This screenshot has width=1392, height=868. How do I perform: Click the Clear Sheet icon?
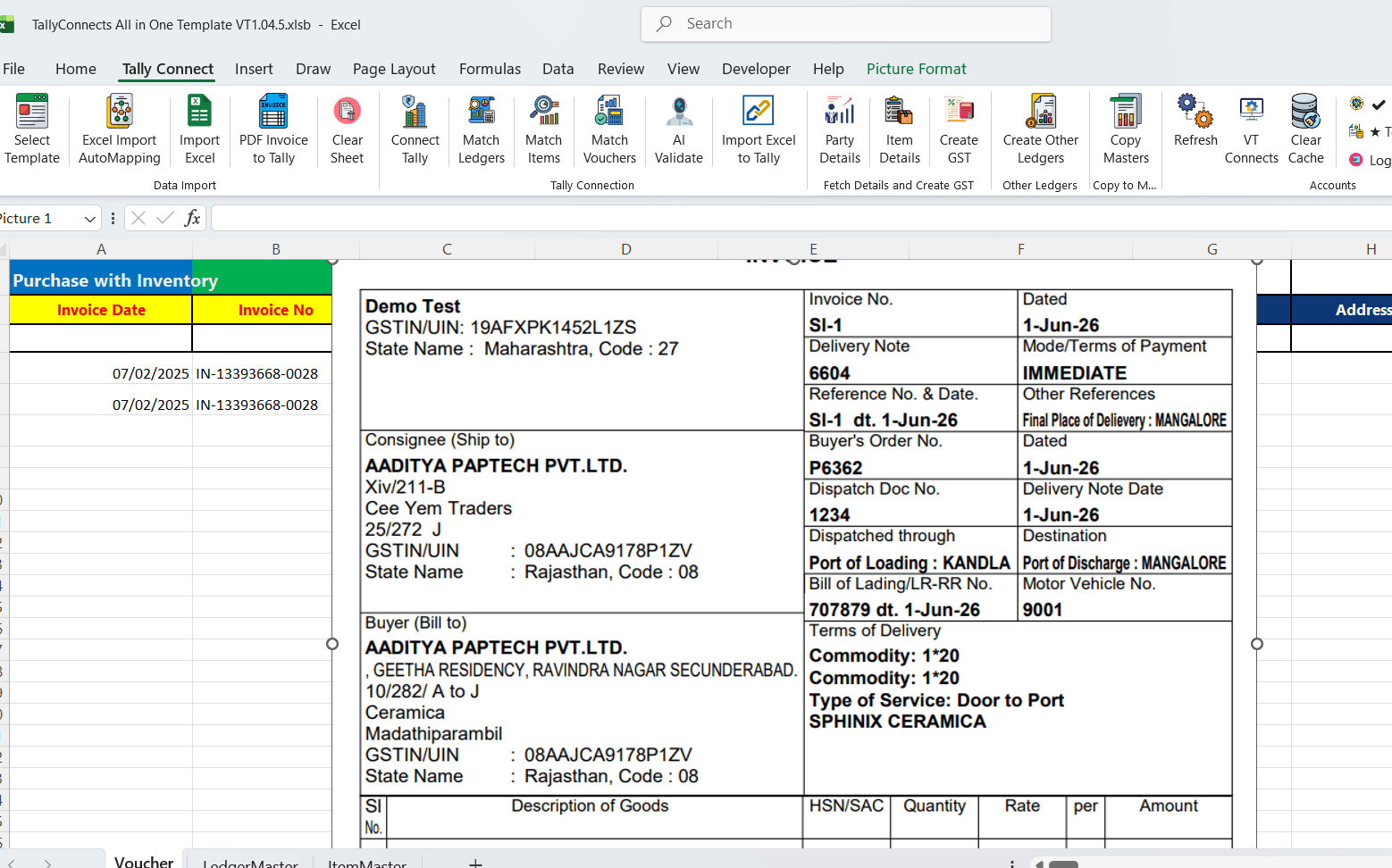click(x=347, y=111)
